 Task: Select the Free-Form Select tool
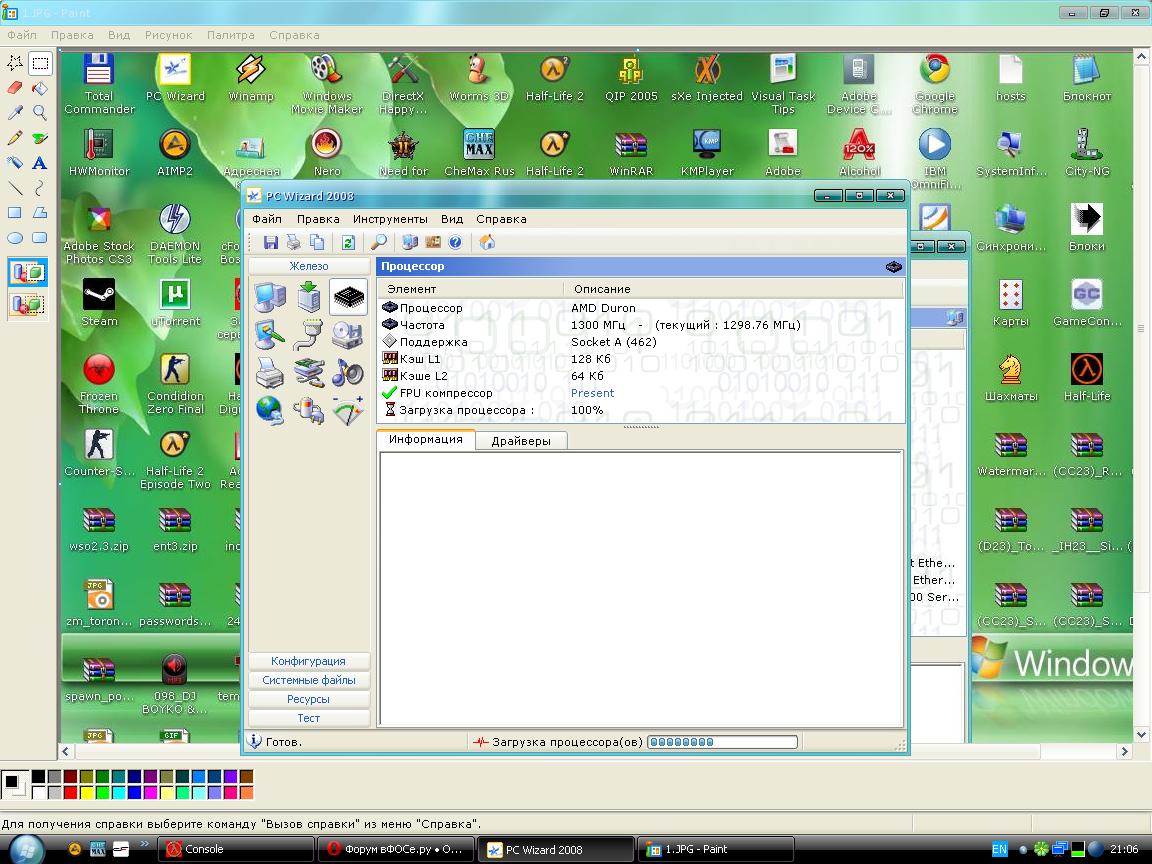tap(15, 63)
